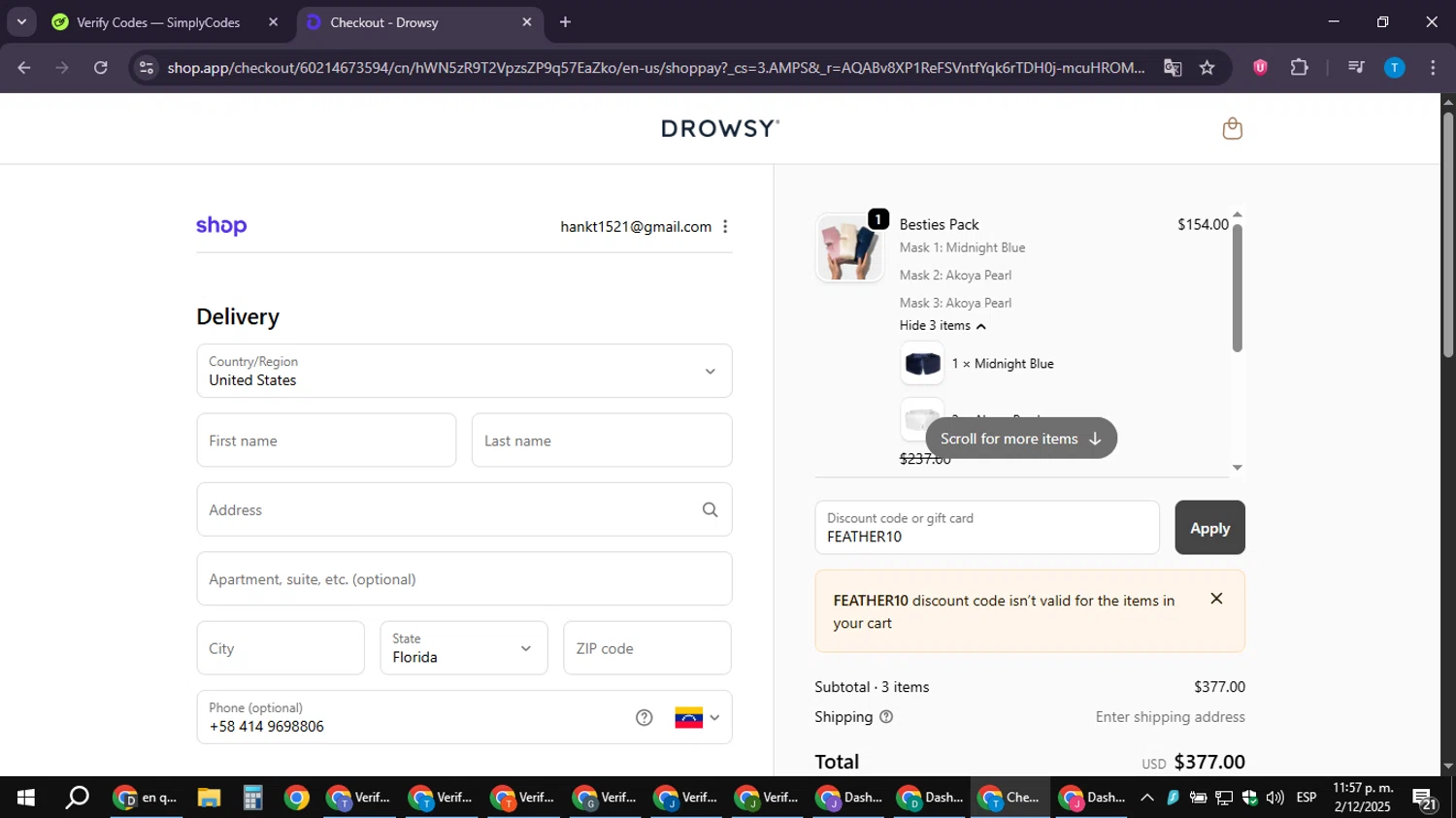Click the browser address bar URL
The width and height of the screenshot is (1456, 818).
click(x=655, y=68)
